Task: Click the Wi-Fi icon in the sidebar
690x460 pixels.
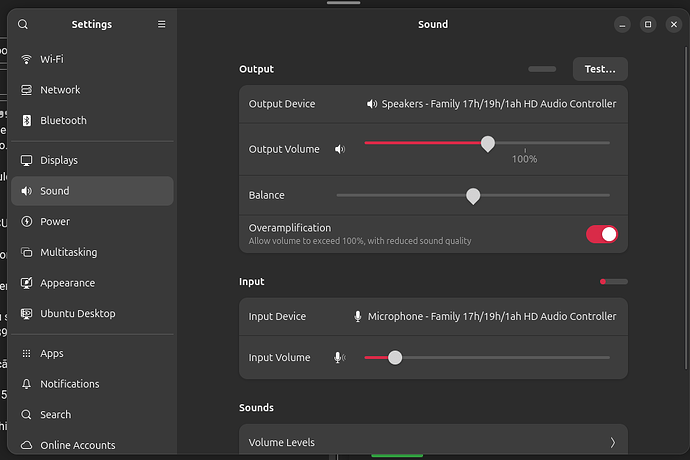Action: [26, 59]
